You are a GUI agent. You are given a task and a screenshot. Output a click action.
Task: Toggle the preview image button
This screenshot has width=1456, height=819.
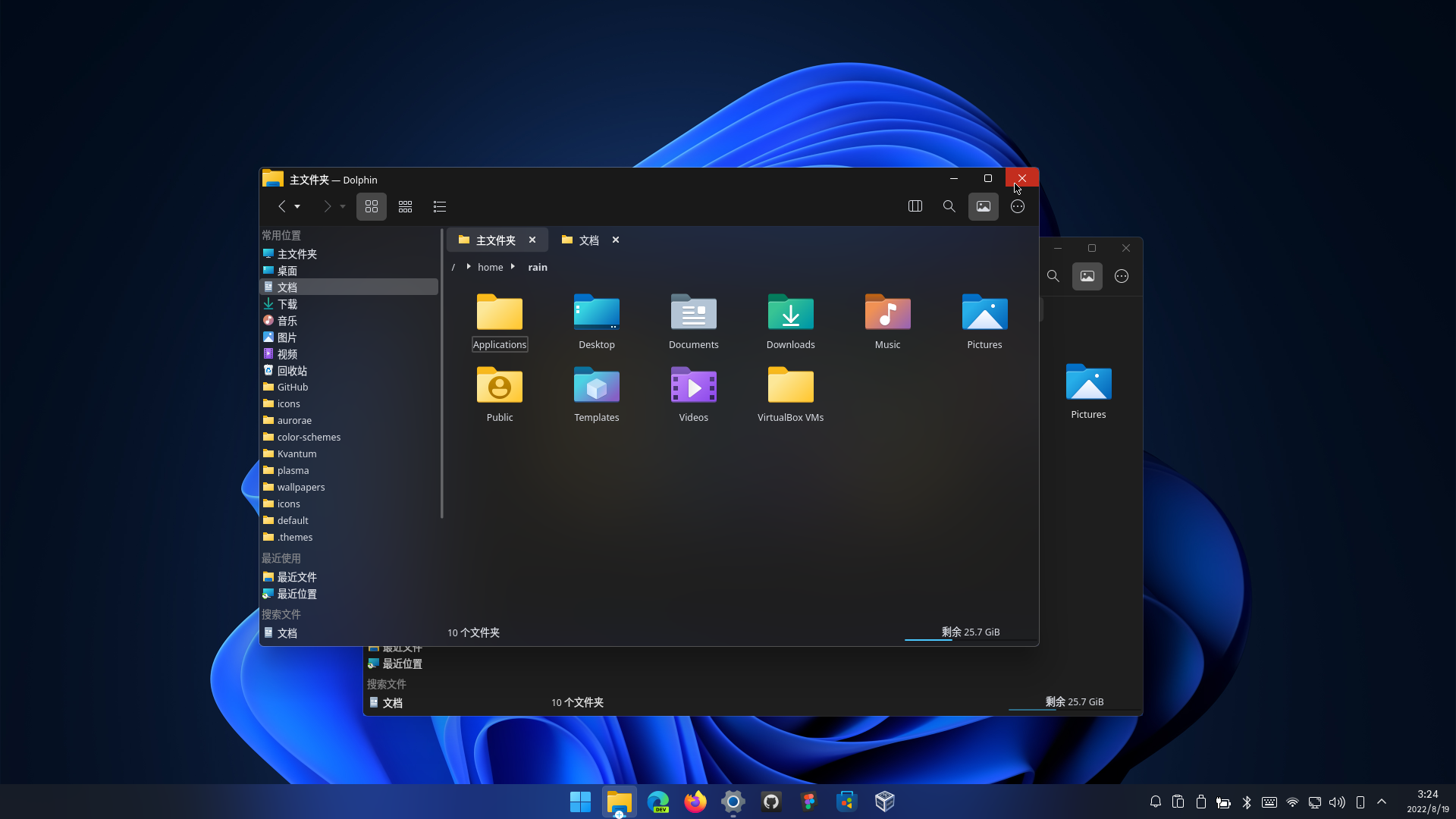983,206
